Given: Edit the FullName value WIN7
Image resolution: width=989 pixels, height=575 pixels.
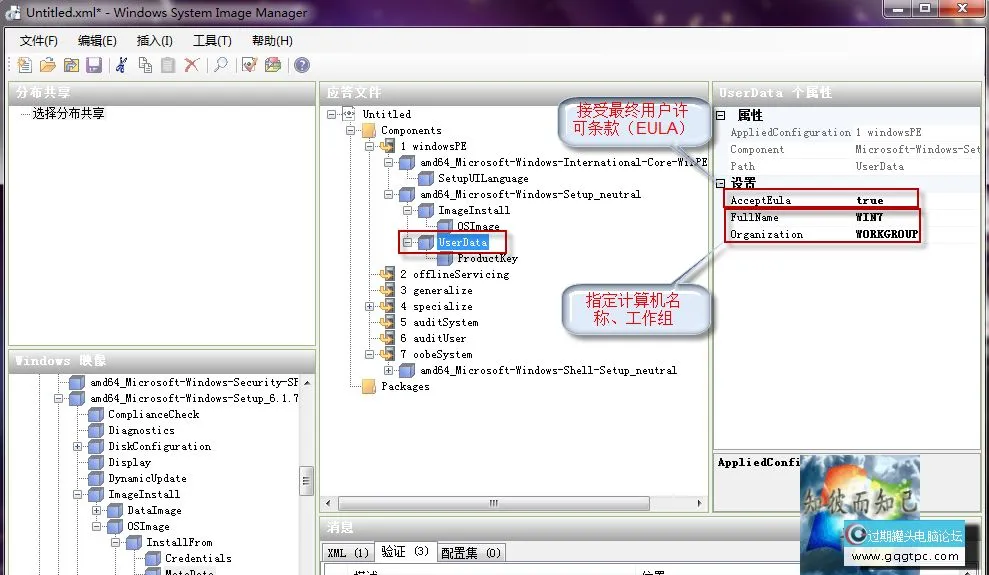Looking at the screenshot, I should [x=869, y=218].
